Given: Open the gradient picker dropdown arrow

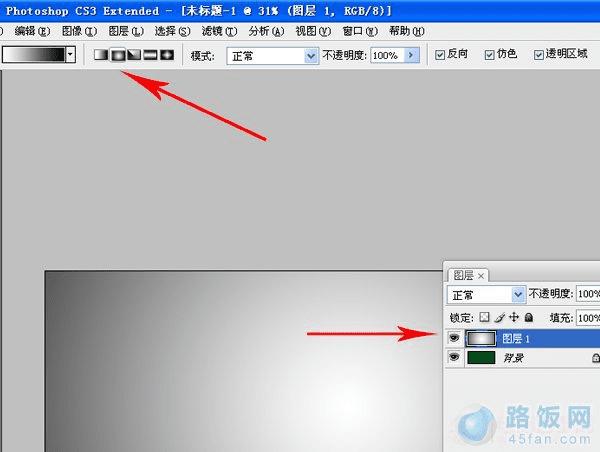Looking at the screenshot, I should click(x=70, y=54).
